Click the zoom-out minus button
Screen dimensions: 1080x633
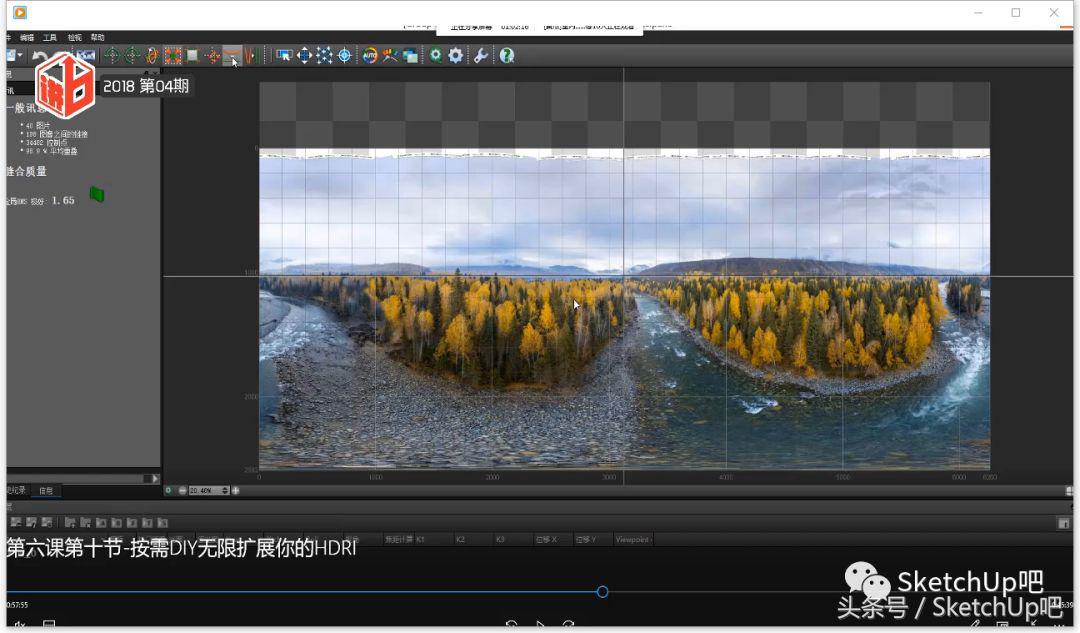click(x=182, y=490)
